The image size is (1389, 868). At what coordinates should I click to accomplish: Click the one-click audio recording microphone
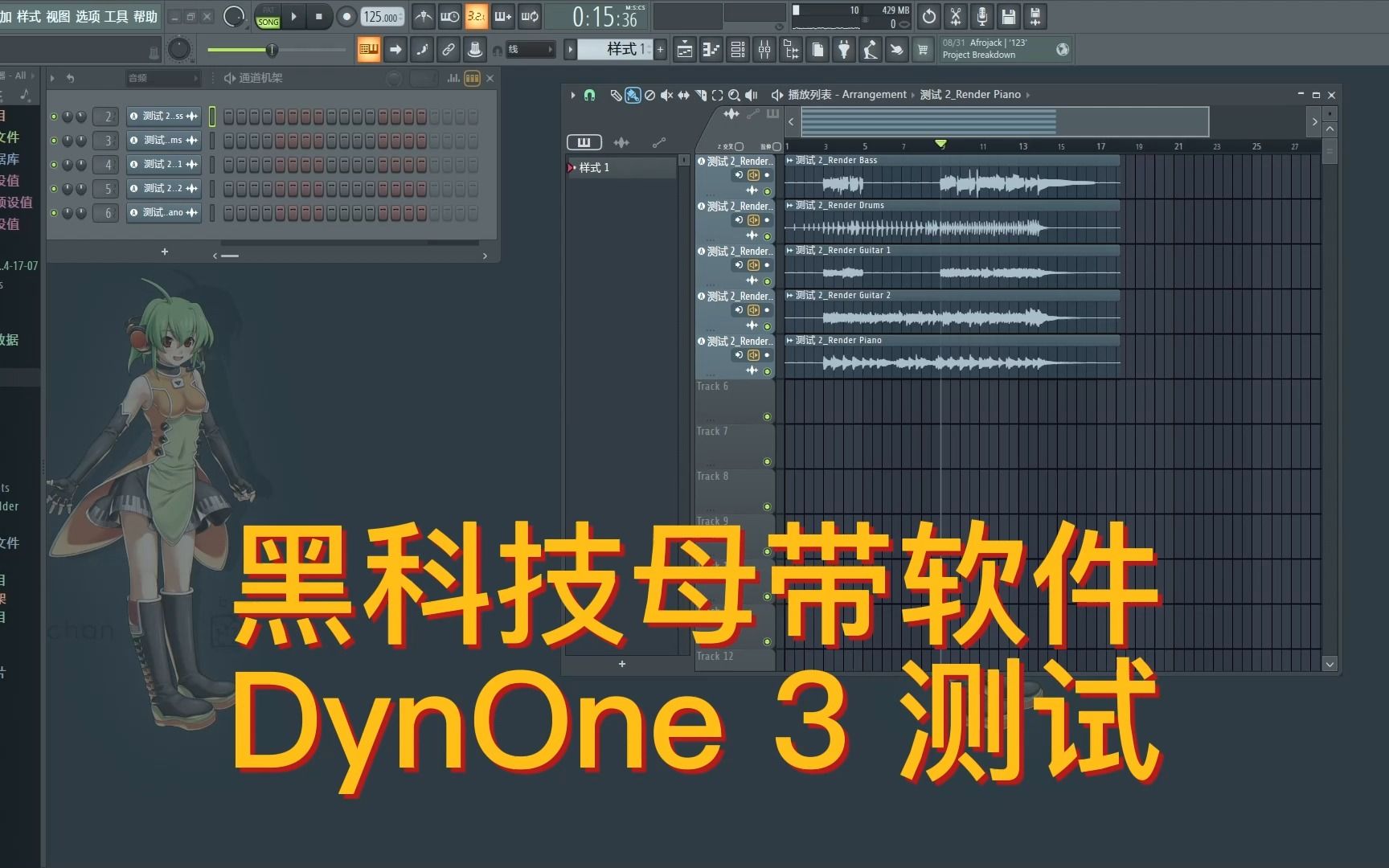982,16
